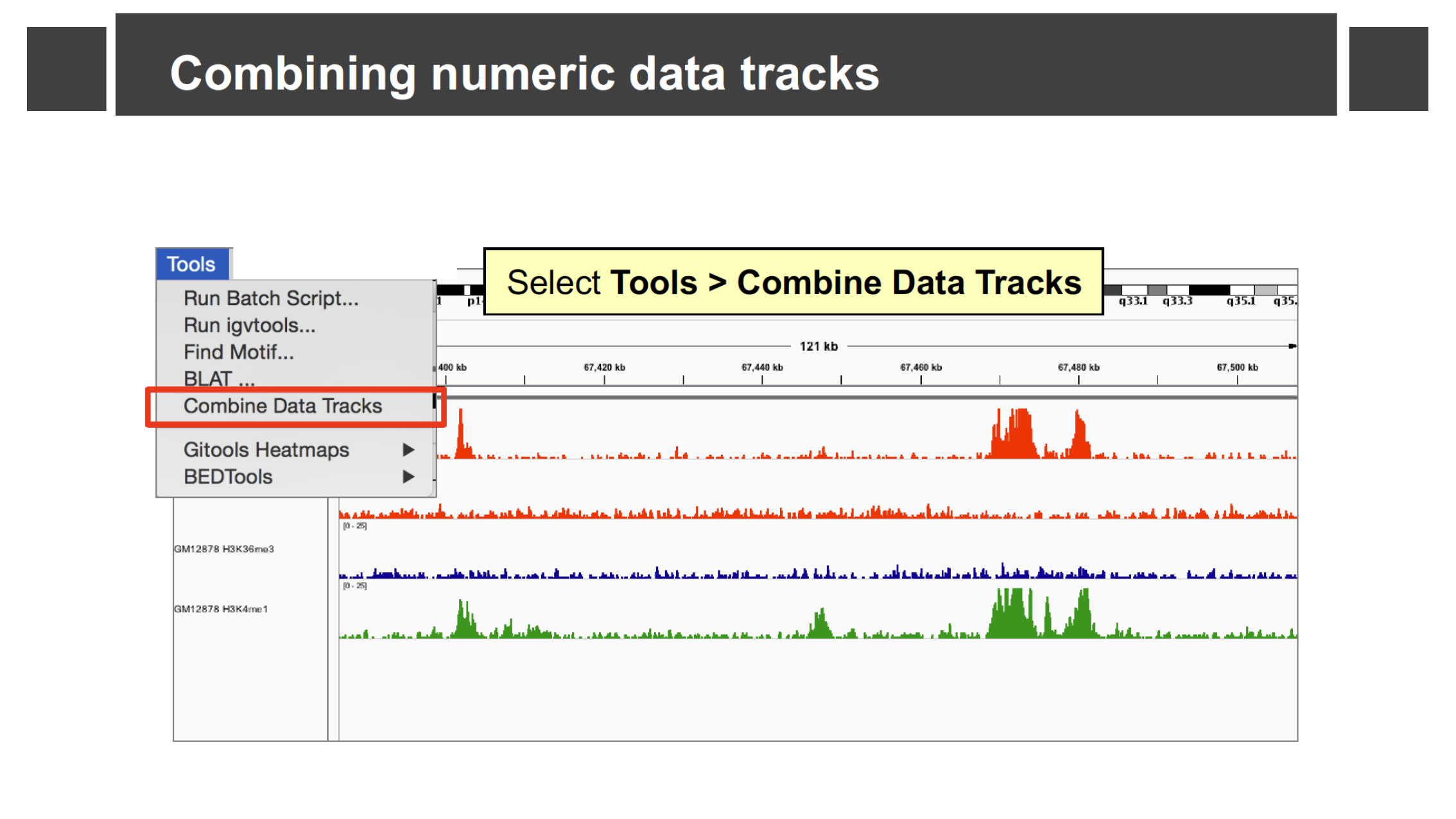Click the blue H3K36me3 signal track

818,572
